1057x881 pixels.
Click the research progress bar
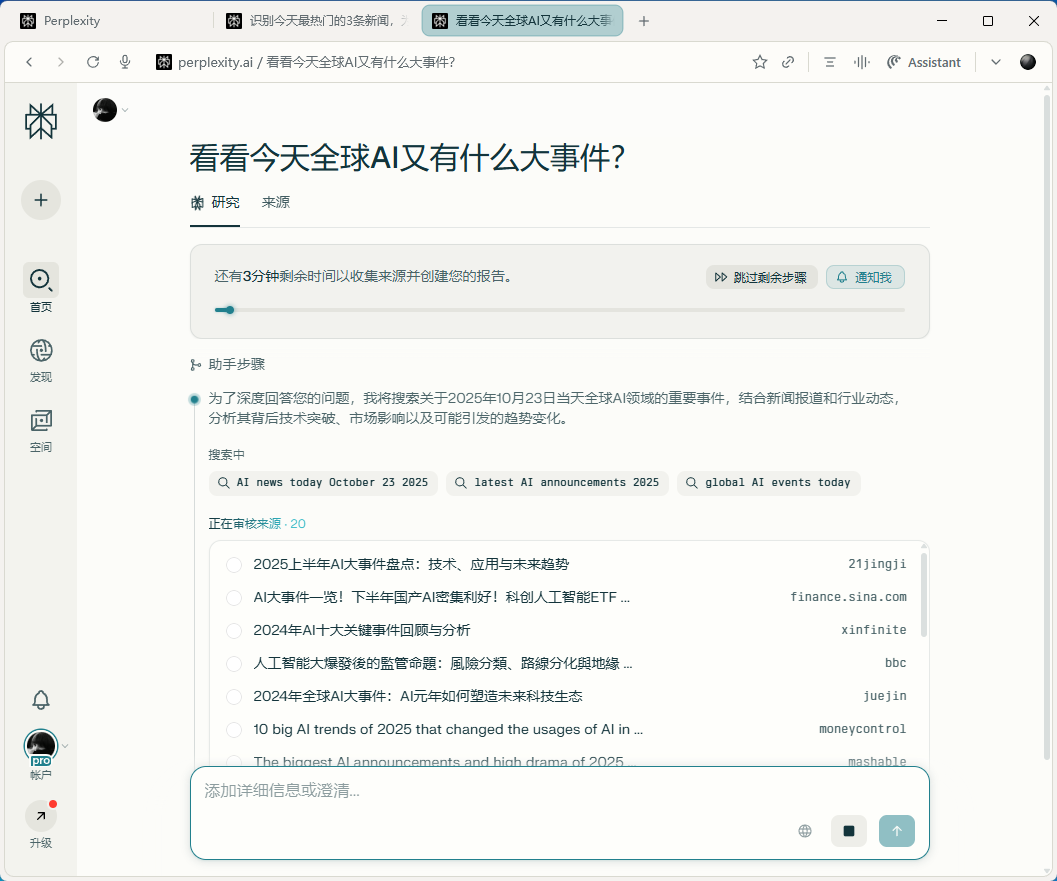click(x=560, y=310)
